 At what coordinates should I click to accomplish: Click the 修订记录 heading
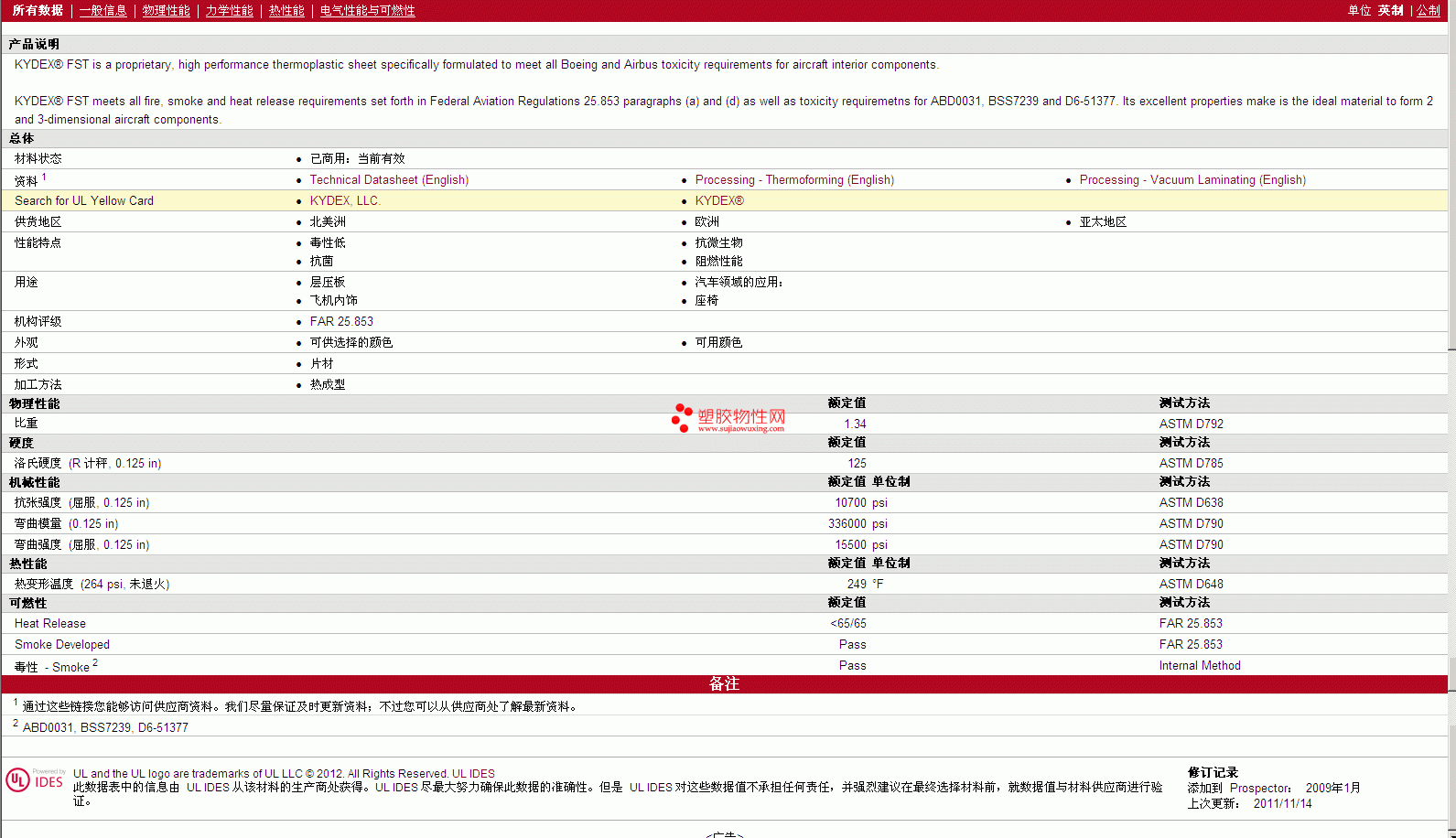coord(1213,773)
